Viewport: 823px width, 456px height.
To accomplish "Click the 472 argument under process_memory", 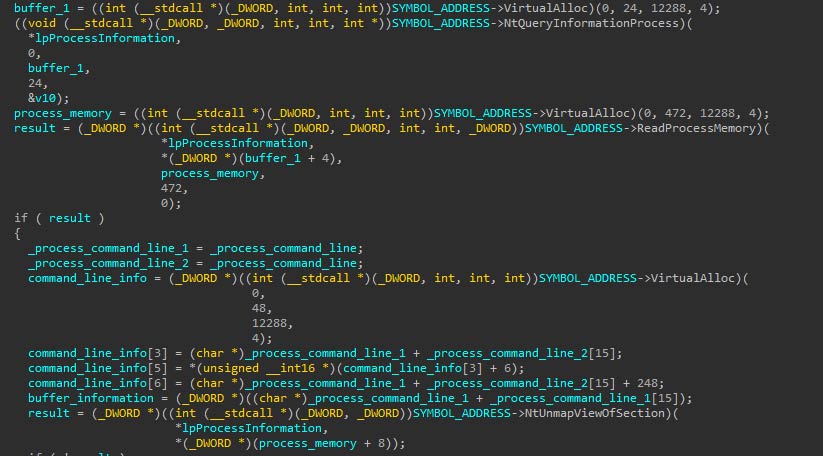I will click(171, 188).
